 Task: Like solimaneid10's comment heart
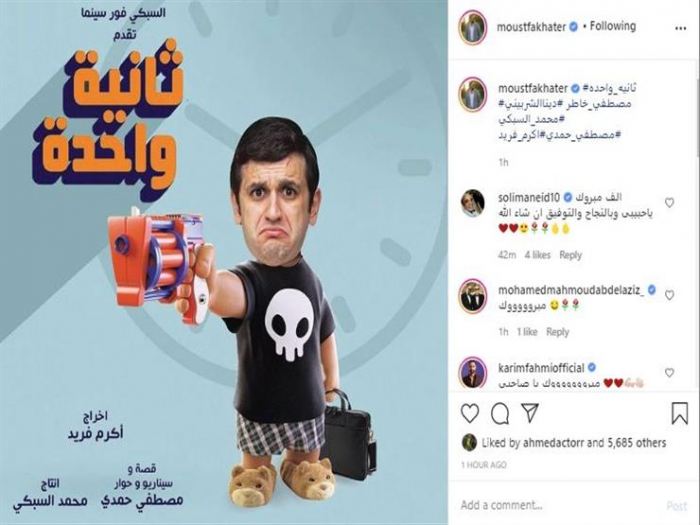coord(669,203)
